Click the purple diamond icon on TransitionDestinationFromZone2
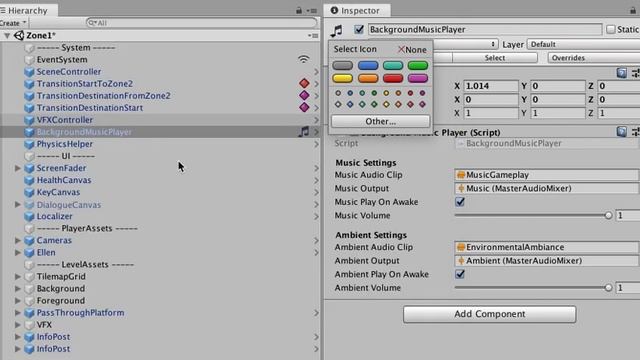 (x=304, y=96)
